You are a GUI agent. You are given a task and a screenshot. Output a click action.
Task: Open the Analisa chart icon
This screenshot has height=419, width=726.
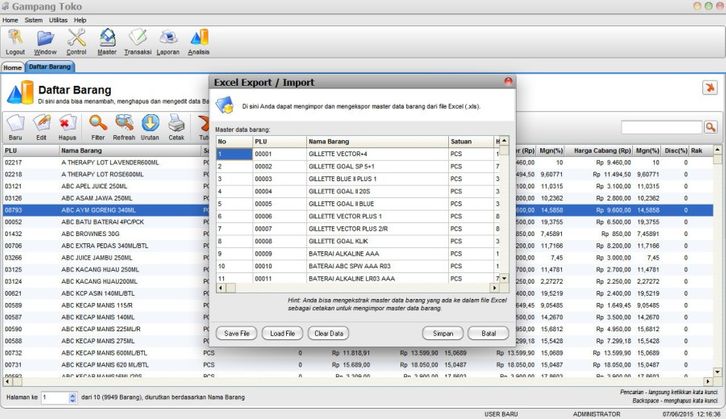tap(199, 40)
